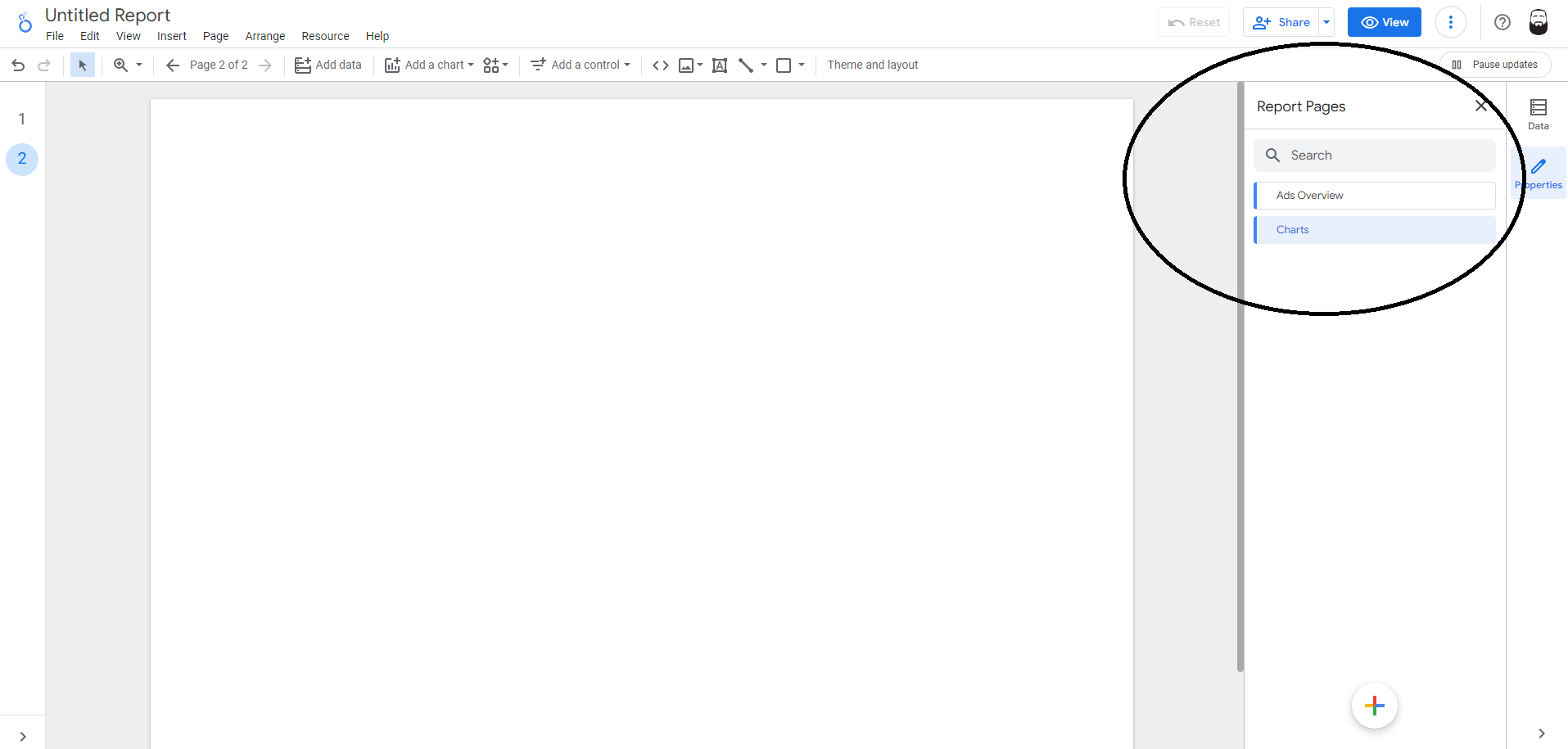Open the Share dropdown arrow
This screenshot has width=1568, height=749.
[x=1326, y=22]
